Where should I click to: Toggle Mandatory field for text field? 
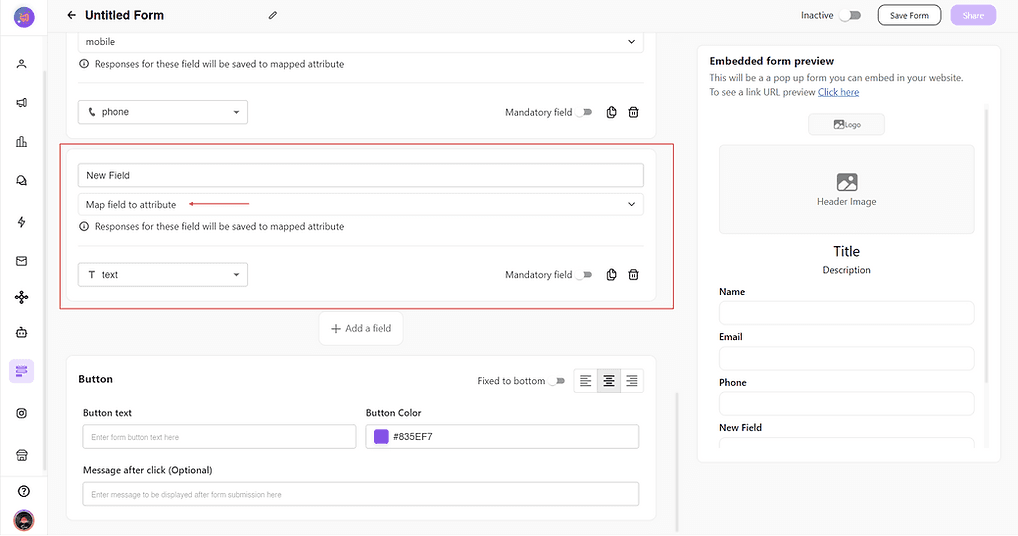584,274
